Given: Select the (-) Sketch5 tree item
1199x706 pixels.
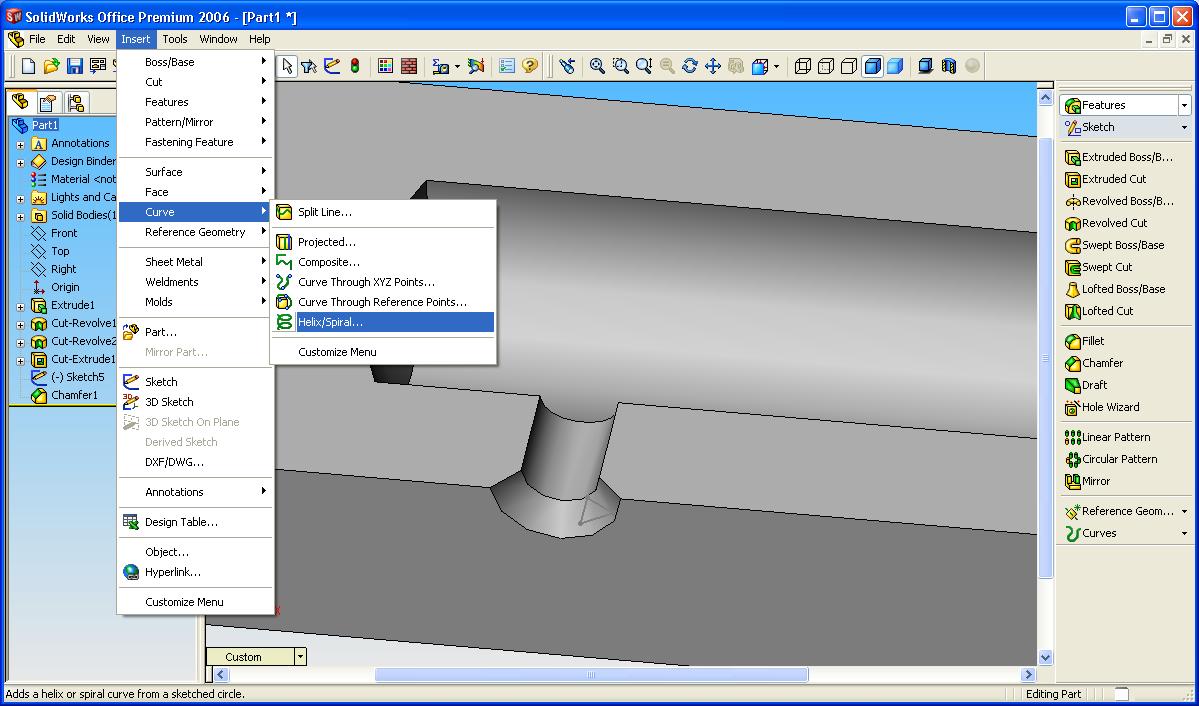Looking at the screenshot, I should (77, 377).
